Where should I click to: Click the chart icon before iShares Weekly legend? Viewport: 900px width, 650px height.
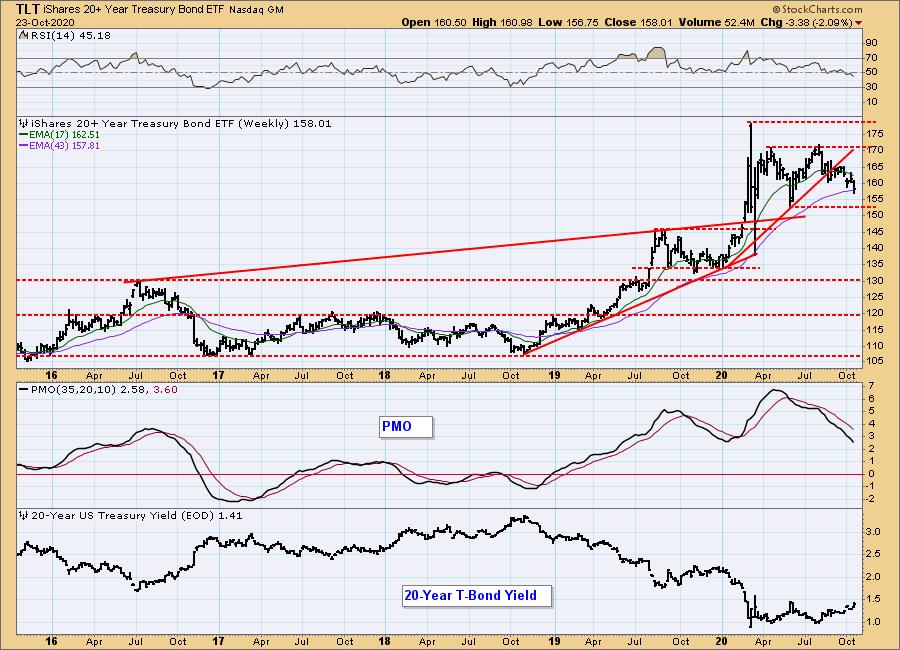click(x=24, y=123)
